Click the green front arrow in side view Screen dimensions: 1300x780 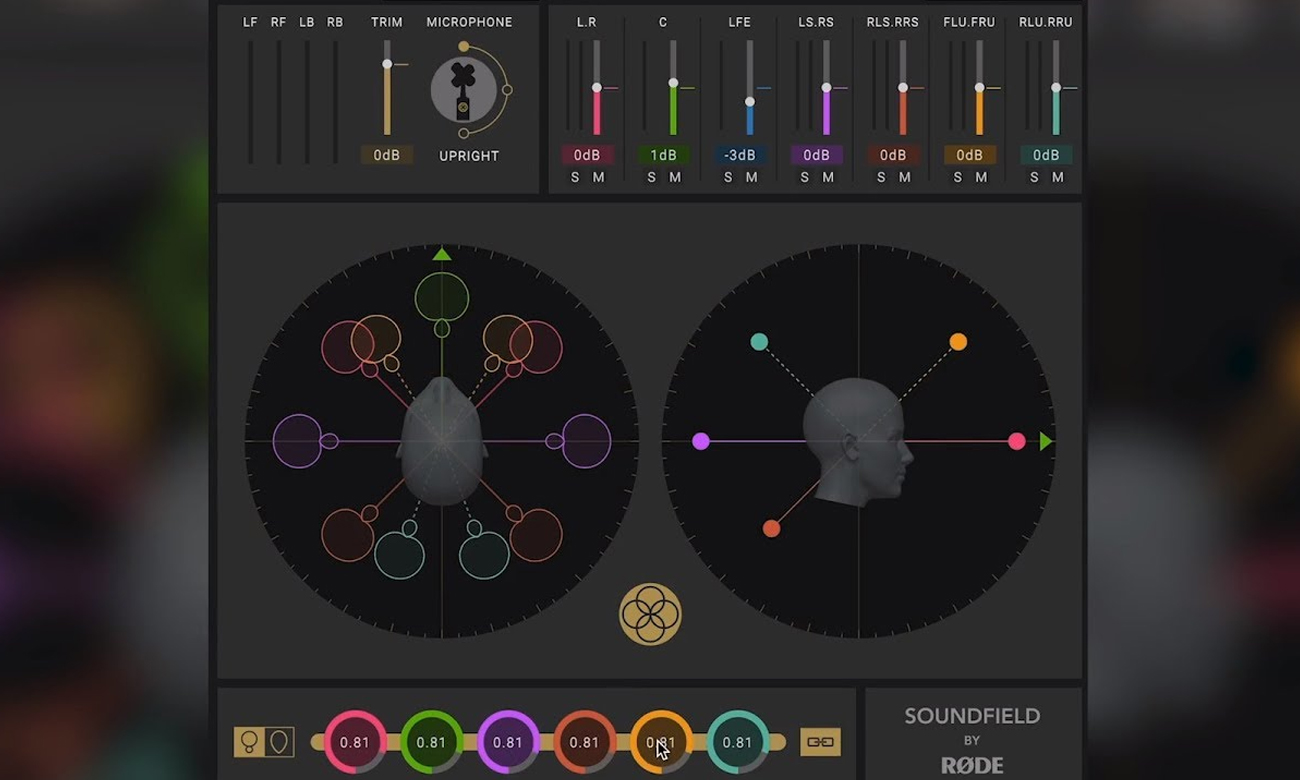[1046, 441]
